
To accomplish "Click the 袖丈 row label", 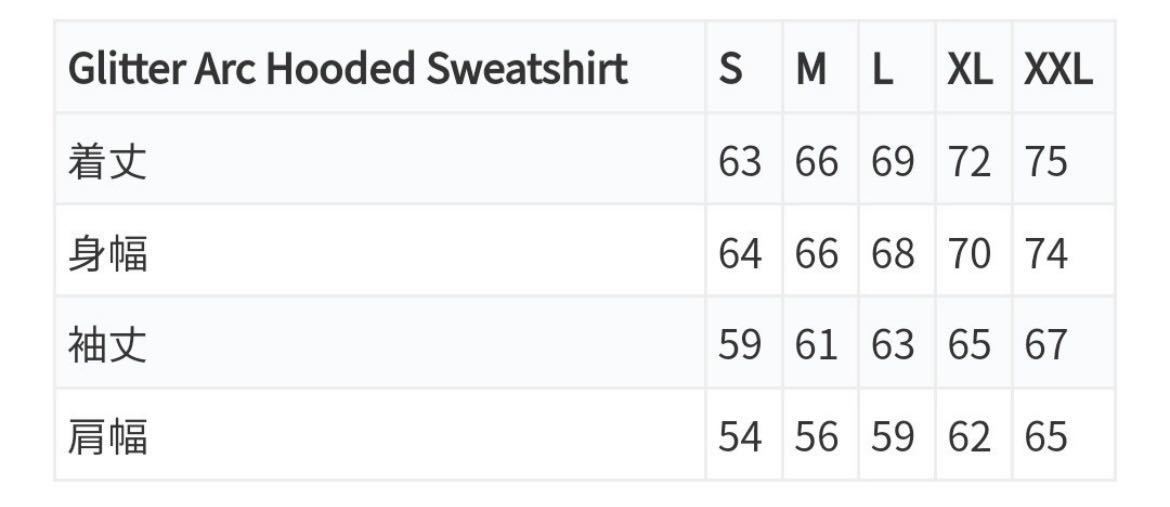I will coord(107,345).
